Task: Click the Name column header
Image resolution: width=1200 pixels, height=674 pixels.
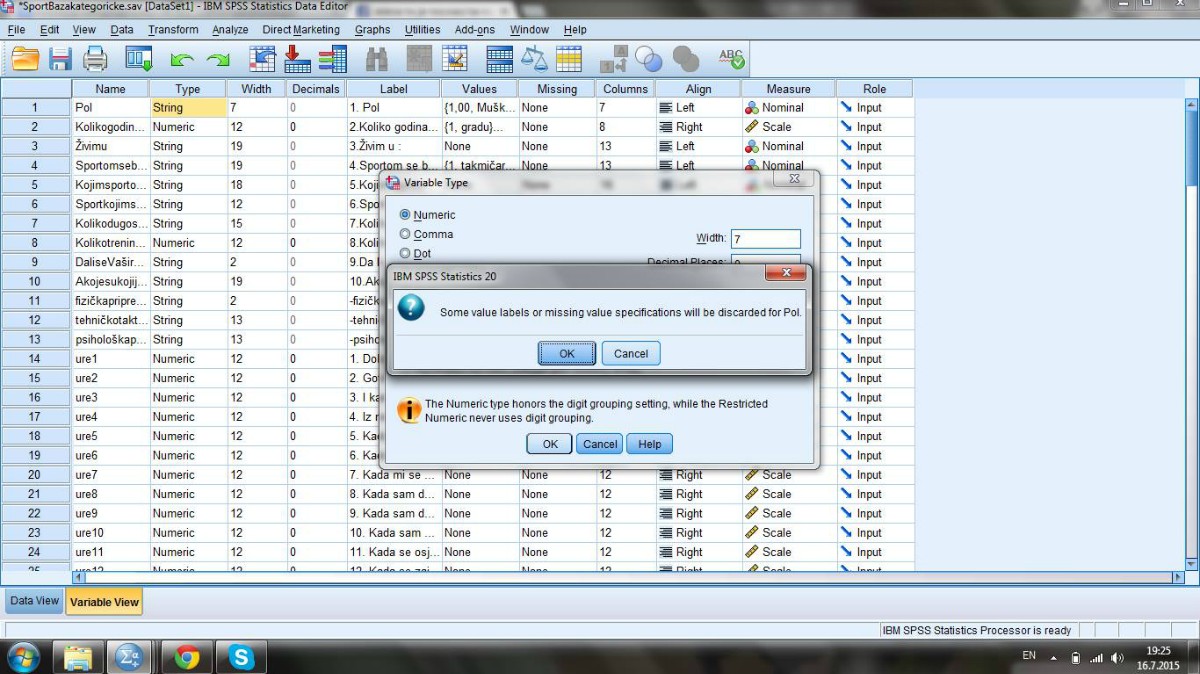Action: [110, 89]
